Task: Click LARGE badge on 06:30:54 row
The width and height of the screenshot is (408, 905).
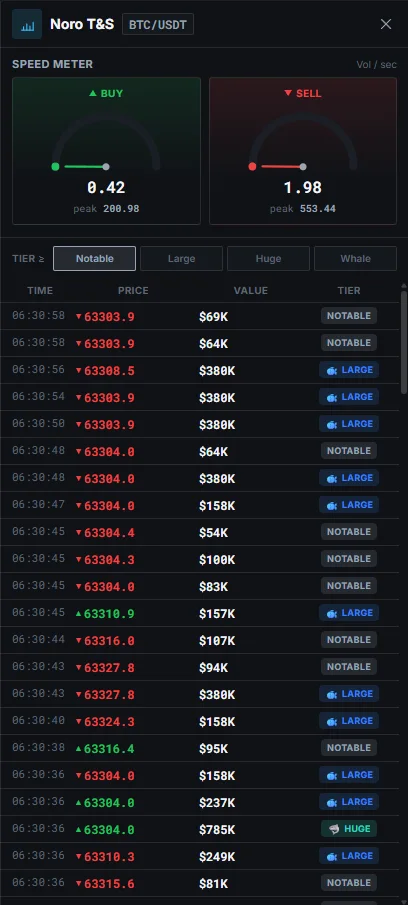Action: [x=349, y=397]
